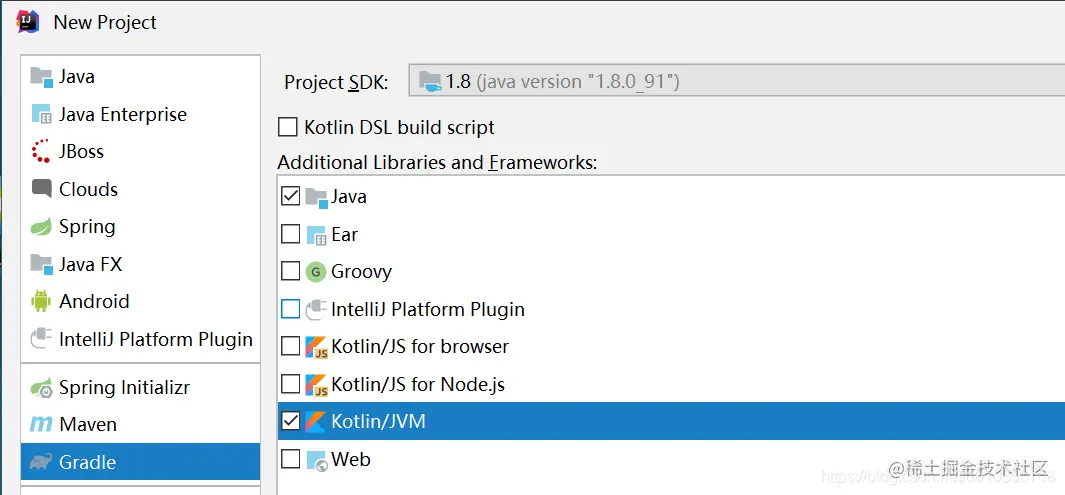Click the Groovy green circle icon

tap(316, 272)
